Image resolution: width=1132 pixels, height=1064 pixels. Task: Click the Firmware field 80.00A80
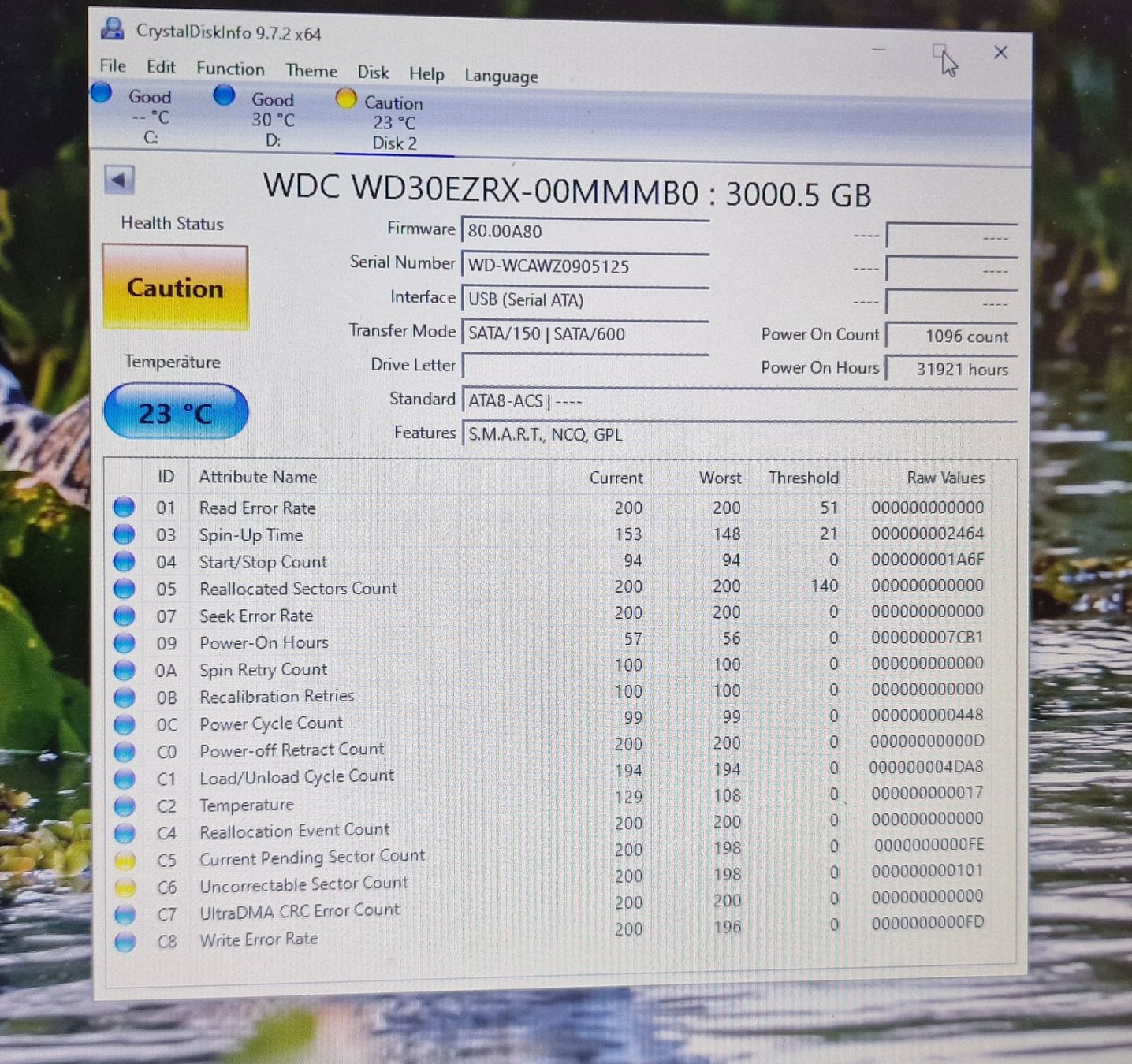[x=585, y=231]
